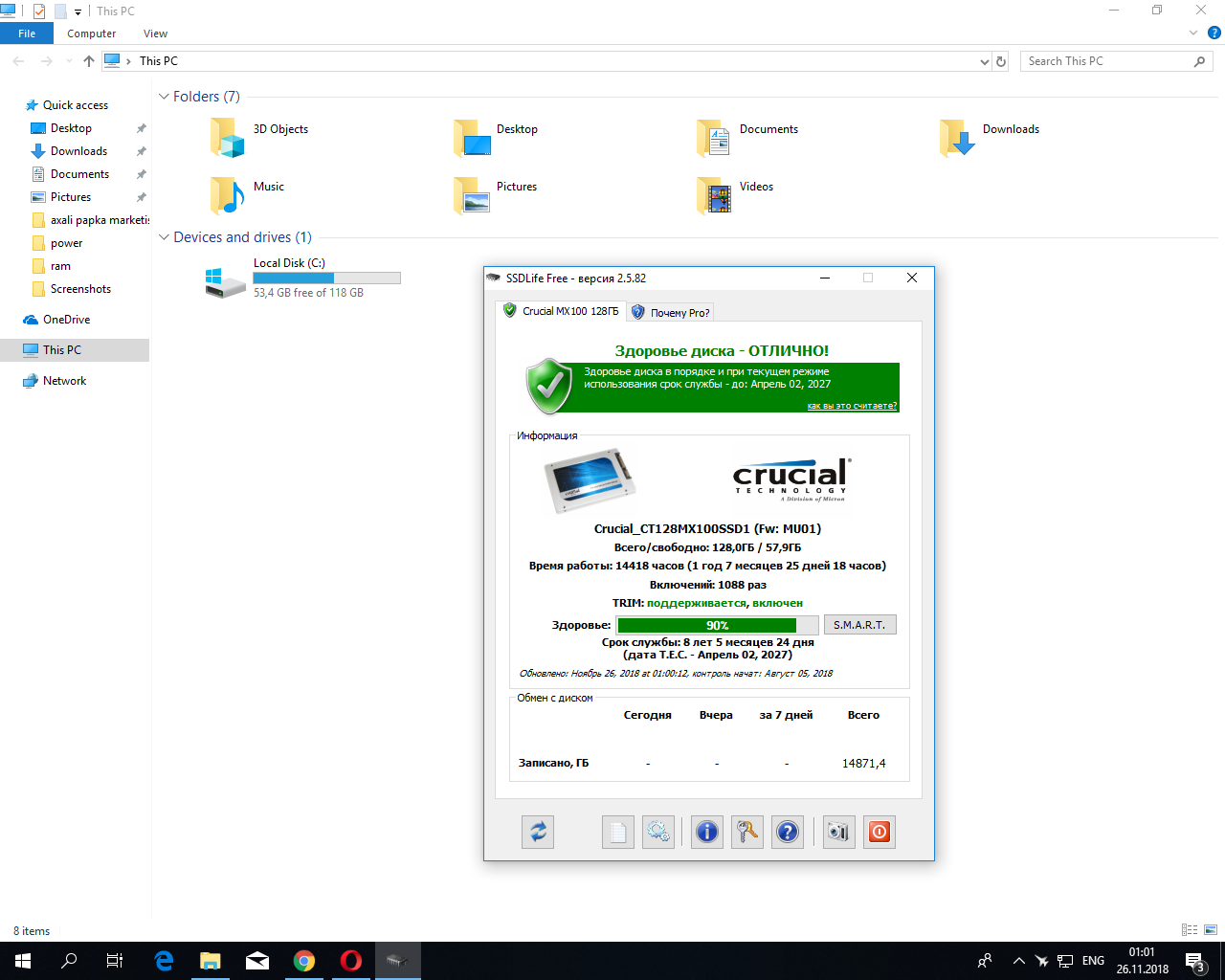Refresh SSD health data in SSDLife

[x=537, y=832]
